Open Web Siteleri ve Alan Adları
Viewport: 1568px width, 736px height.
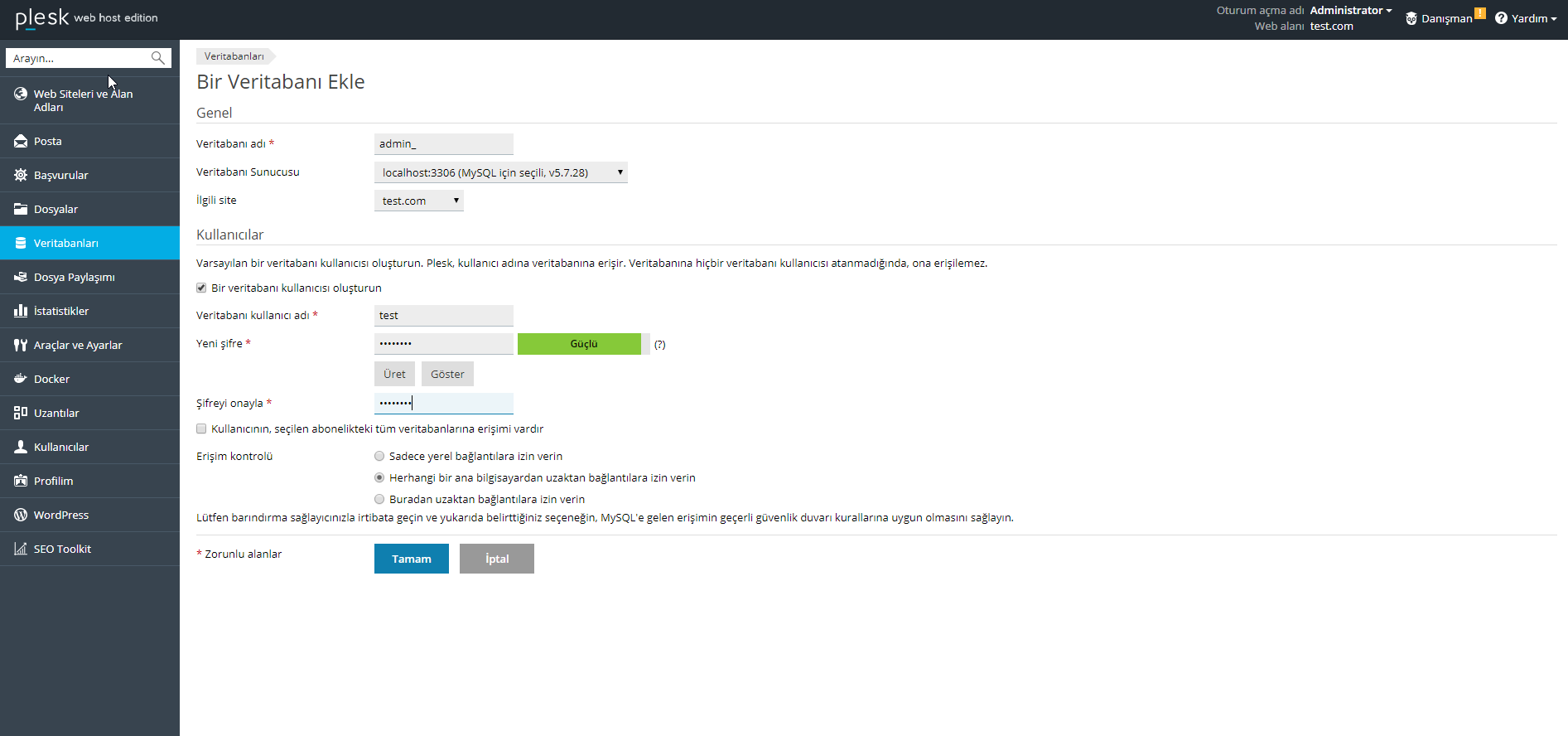point(89,100)
